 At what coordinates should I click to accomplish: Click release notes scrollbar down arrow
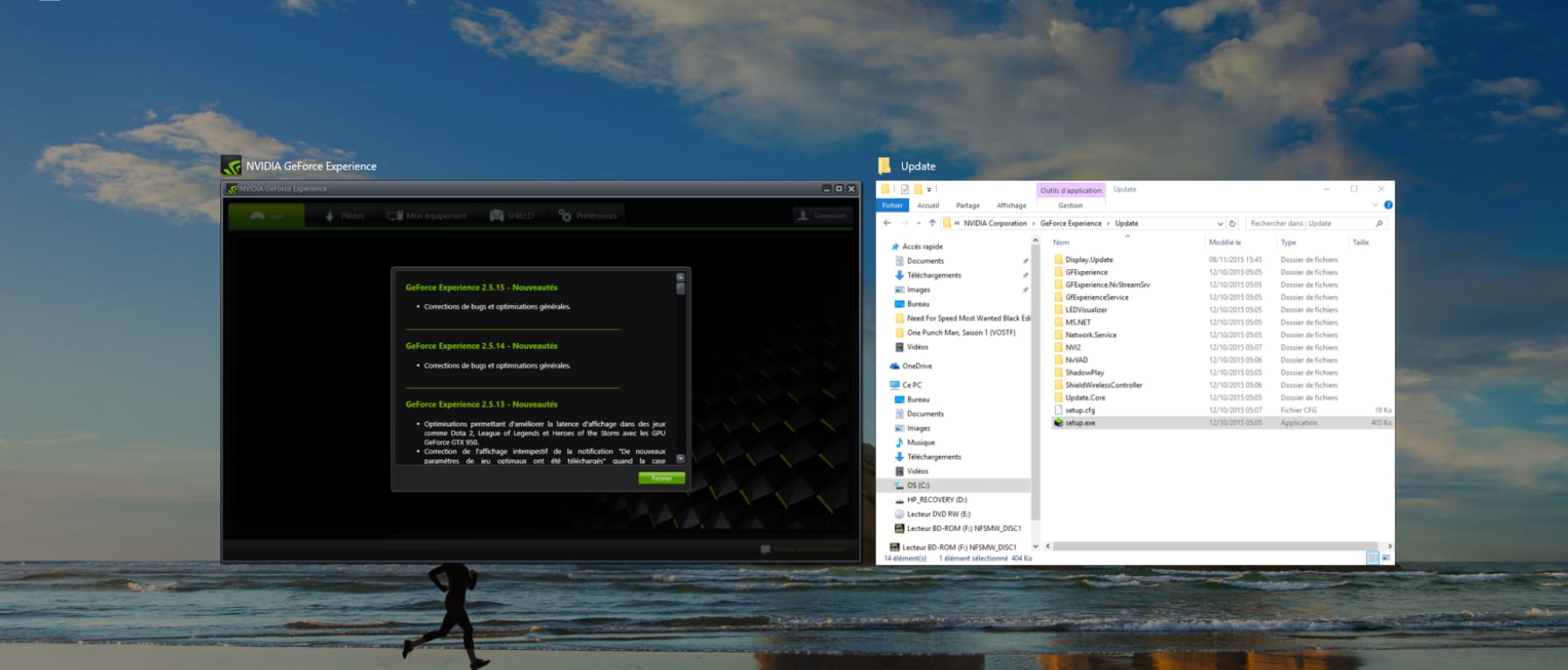coord(681,459)
